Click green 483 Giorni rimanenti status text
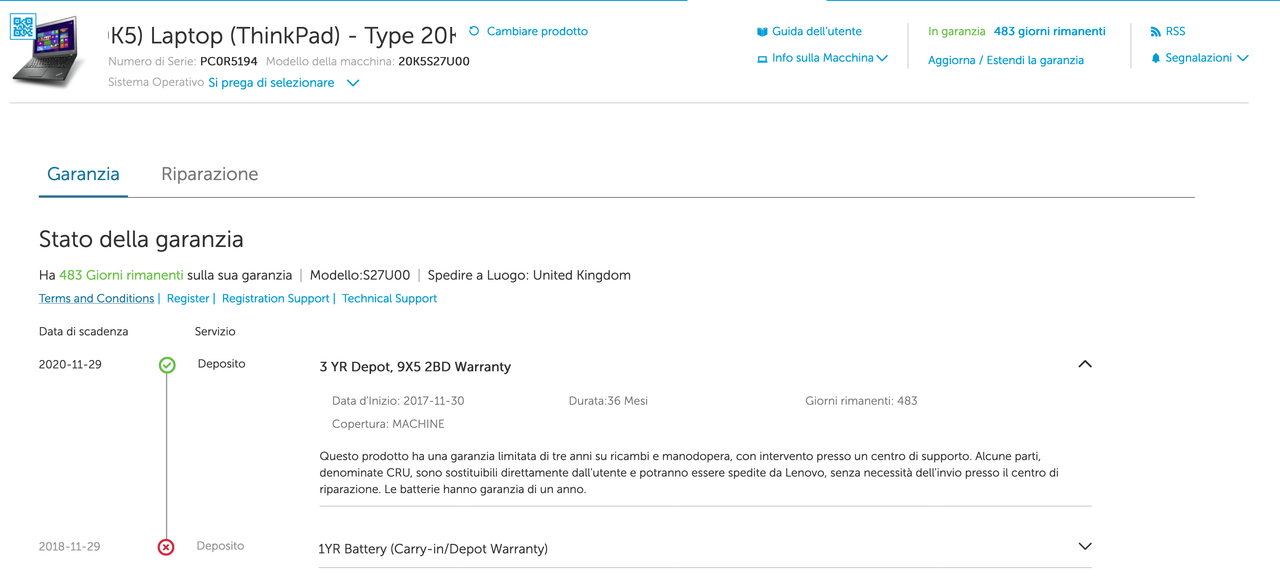This screenshot has height=584, width=1280. [121, 275]
